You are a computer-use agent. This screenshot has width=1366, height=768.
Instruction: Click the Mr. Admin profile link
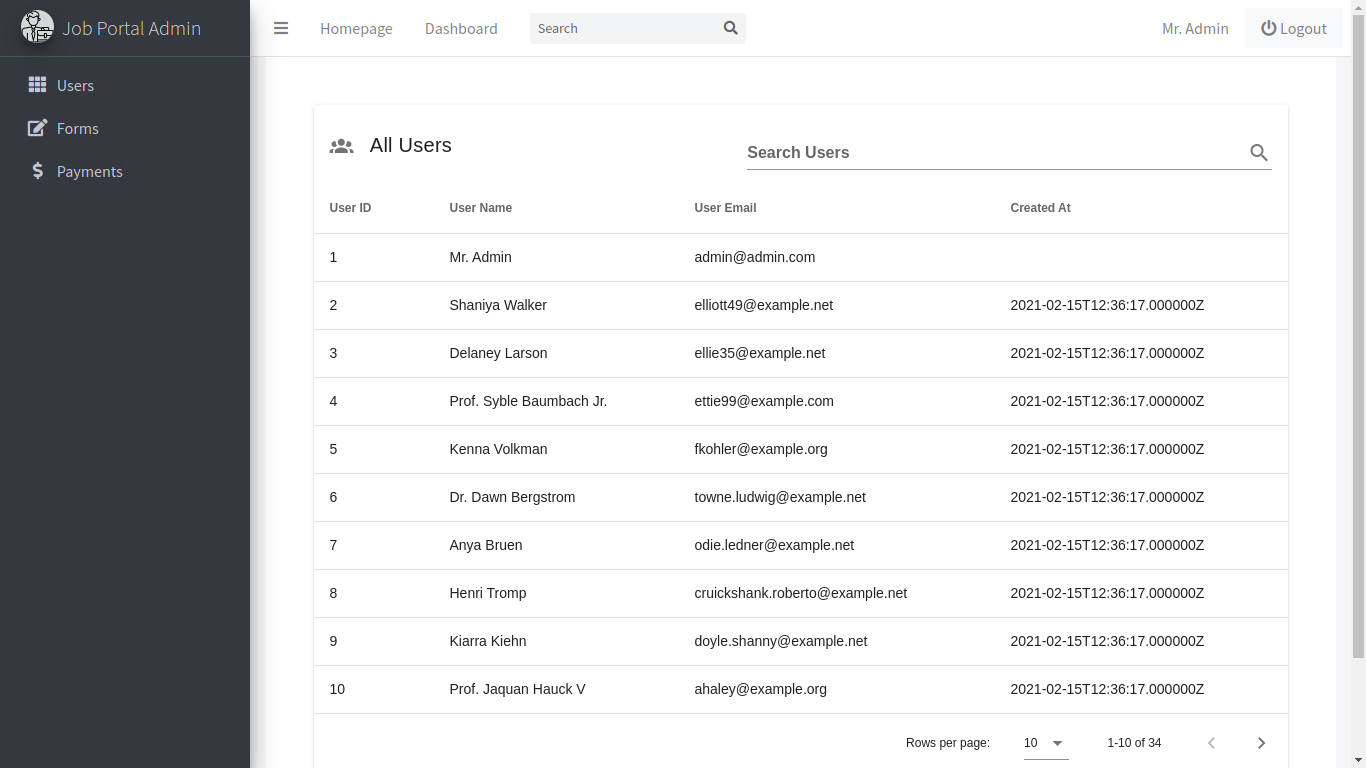point(1195,28)
